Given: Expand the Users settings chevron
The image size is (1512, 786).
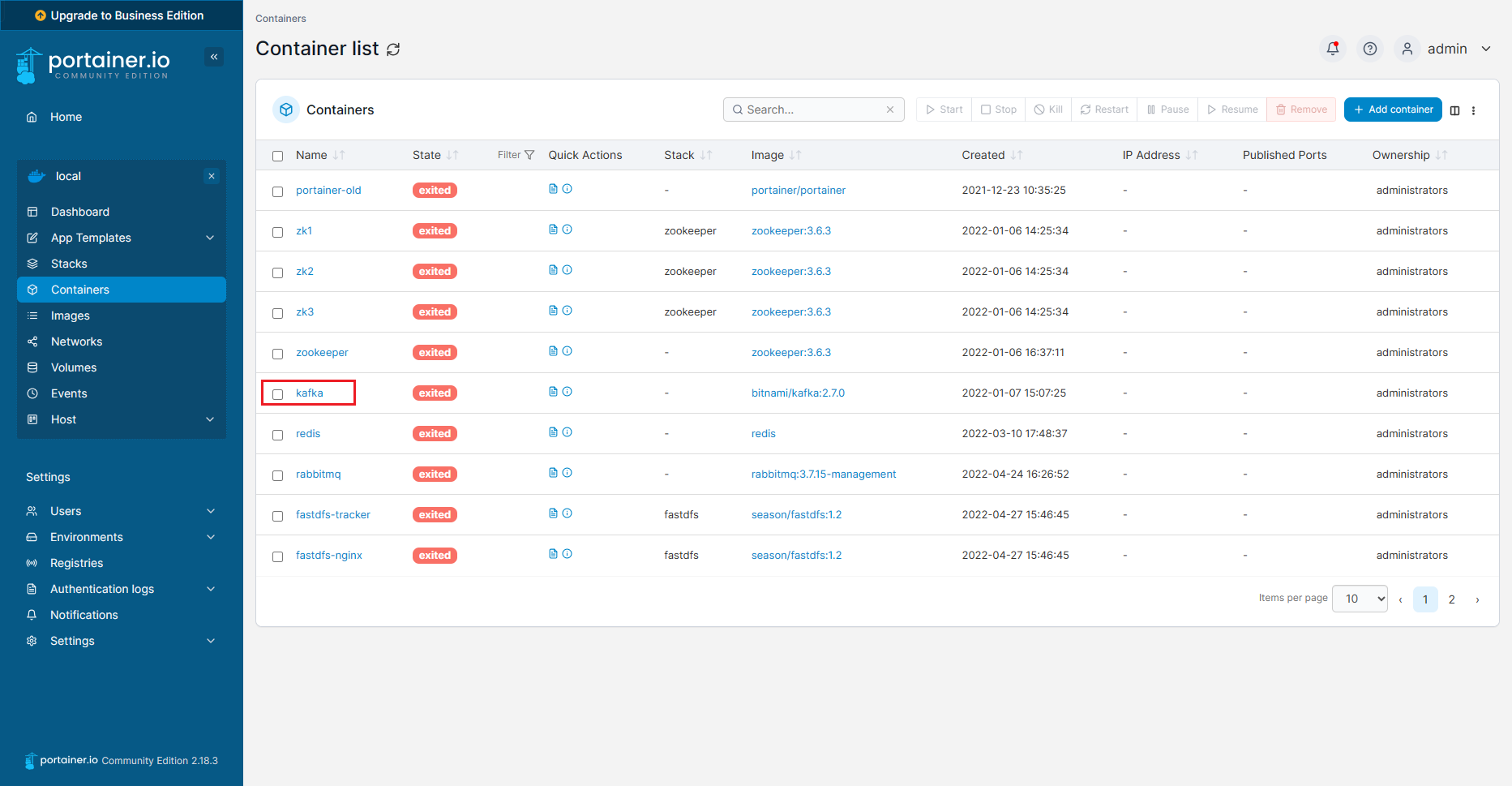Looking at the screenshot, I should point(211,511).
